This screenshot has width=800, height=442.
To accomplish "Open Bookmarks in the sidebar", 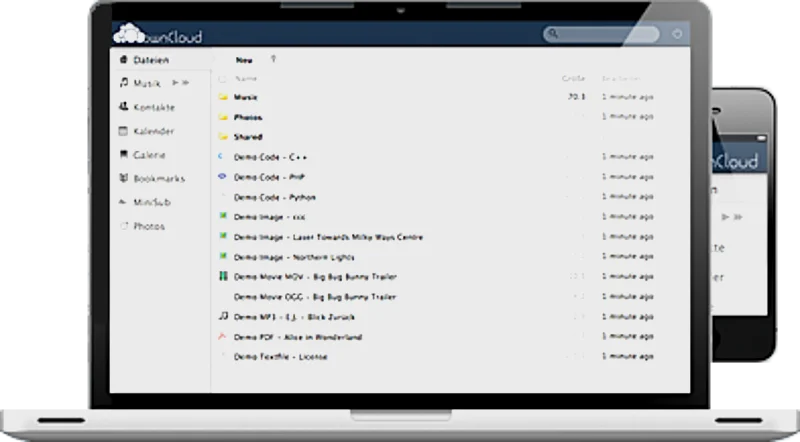I will click(161, 179).
